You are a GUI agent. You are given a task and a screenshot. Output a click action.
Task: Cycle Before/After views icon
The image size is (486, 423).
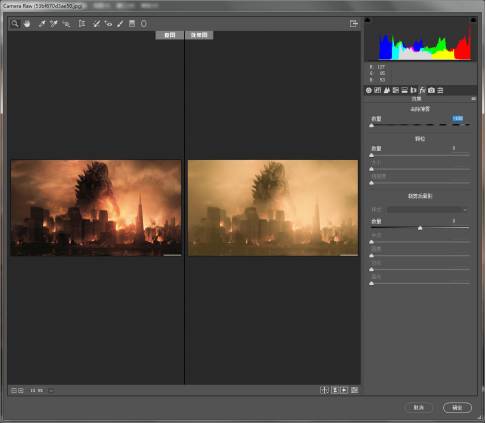tap(324, 390)
